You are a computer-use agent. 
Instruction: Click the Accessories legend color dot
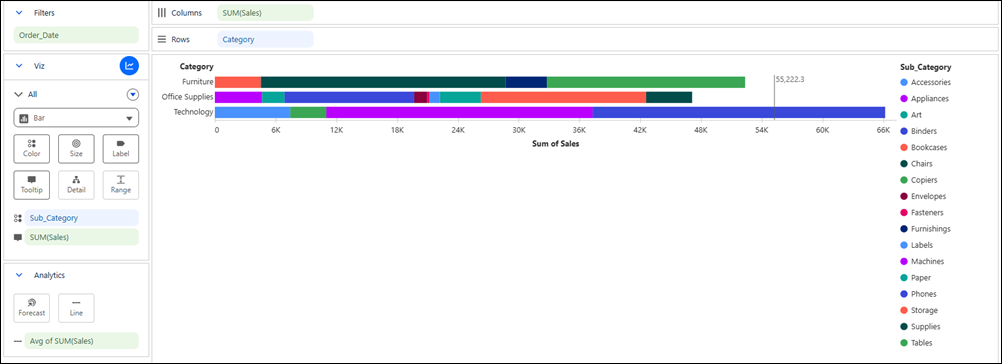click(x=903, y=82)
